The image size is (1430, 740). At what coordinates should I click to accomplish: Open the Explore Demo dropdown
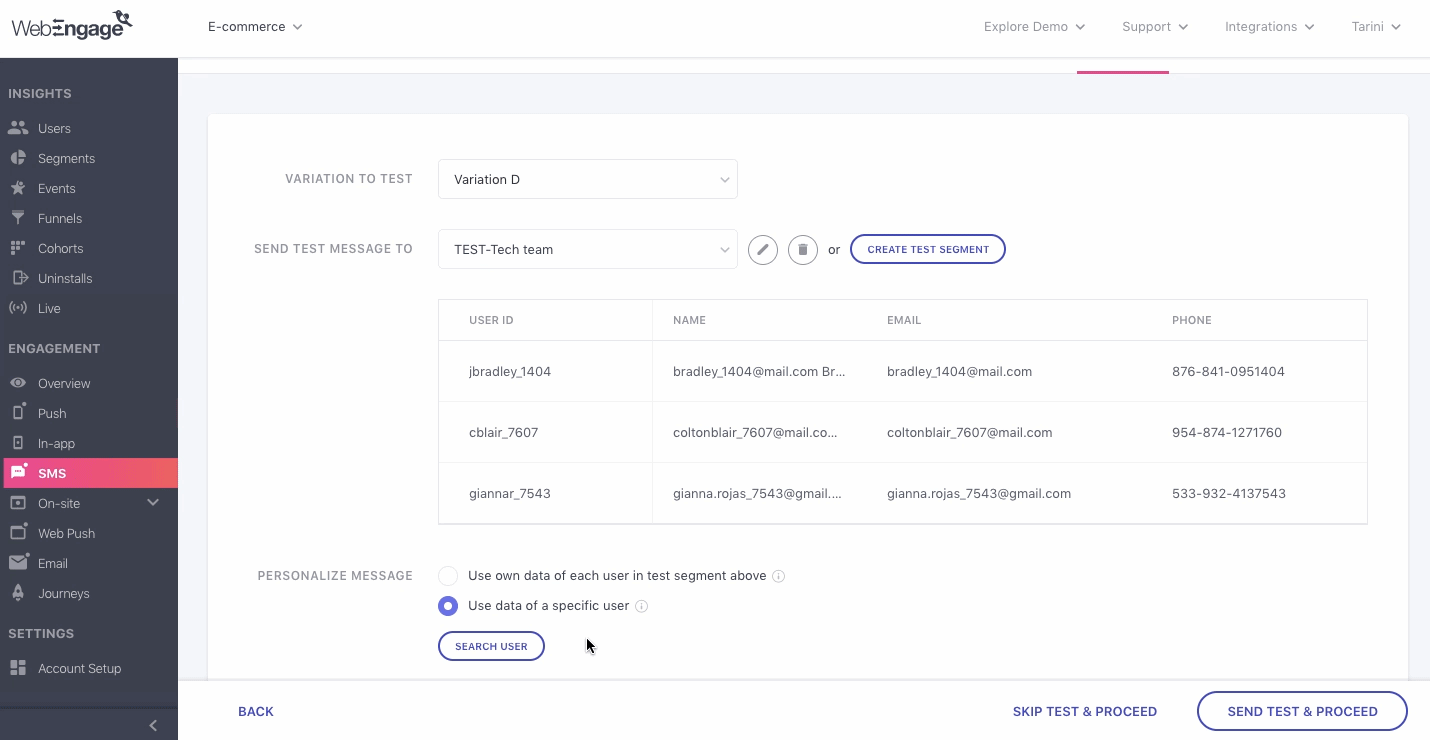(1034, 27)
